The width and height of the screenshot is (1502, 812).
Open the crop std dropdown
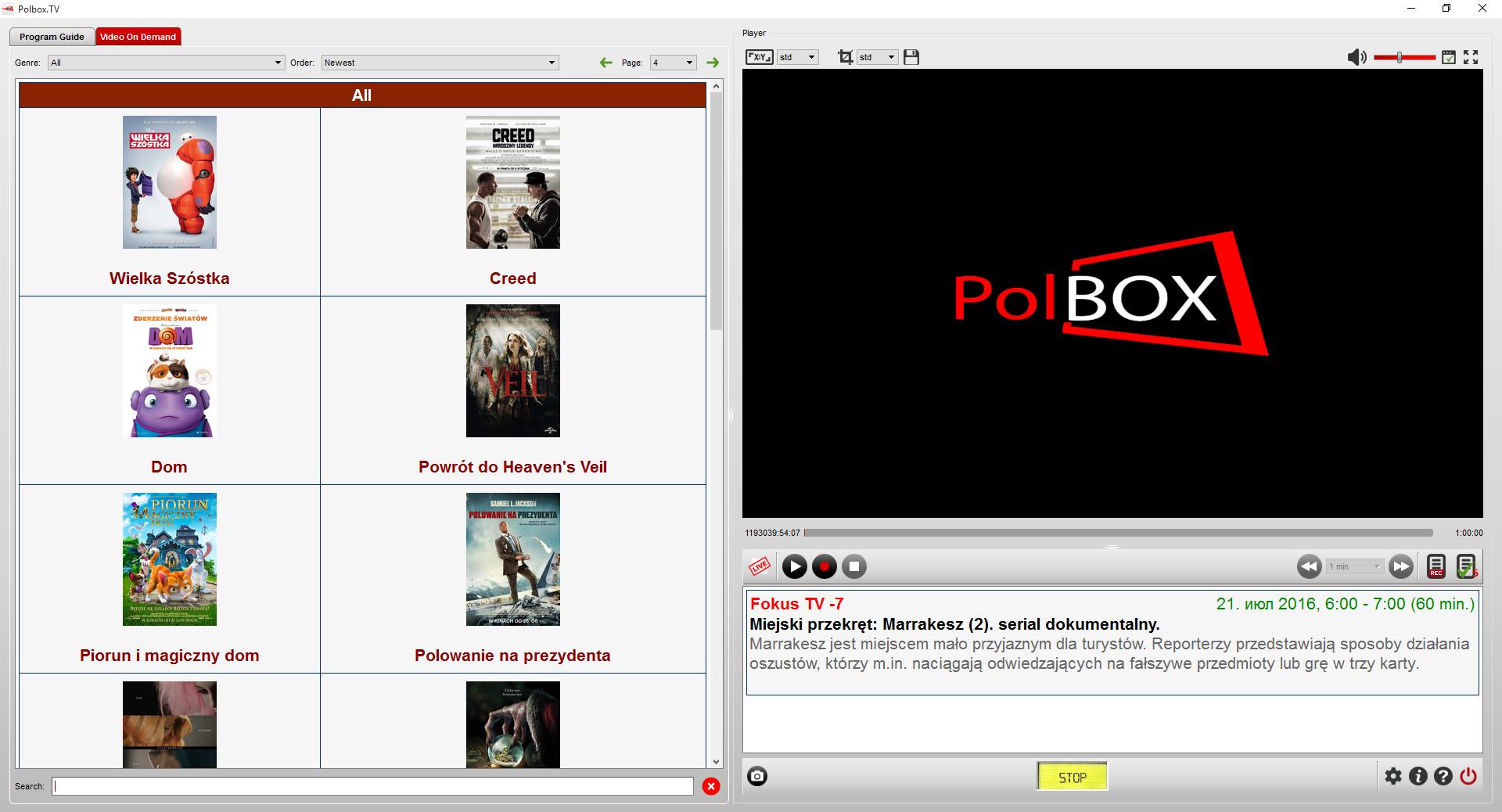click(x=877, y=57)
